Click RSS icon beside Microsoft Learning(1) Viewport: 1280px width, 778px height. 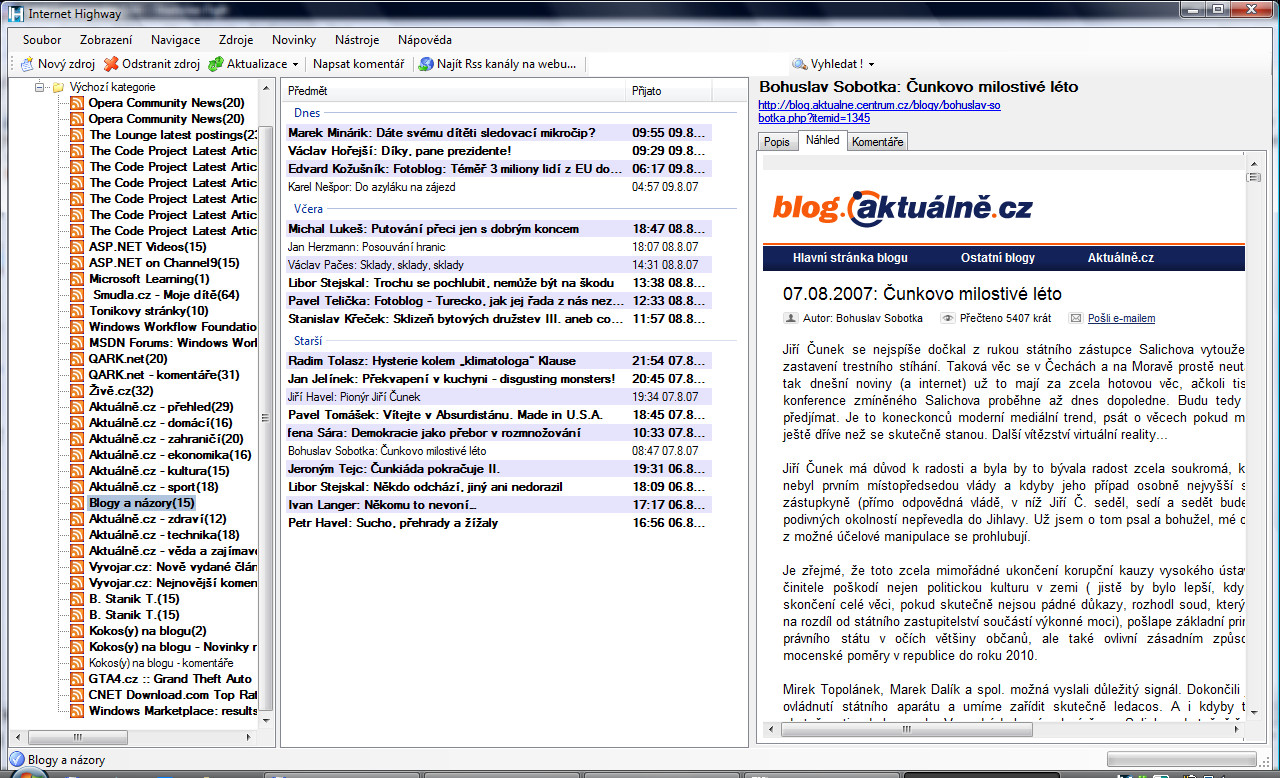(x=77, y=279)
